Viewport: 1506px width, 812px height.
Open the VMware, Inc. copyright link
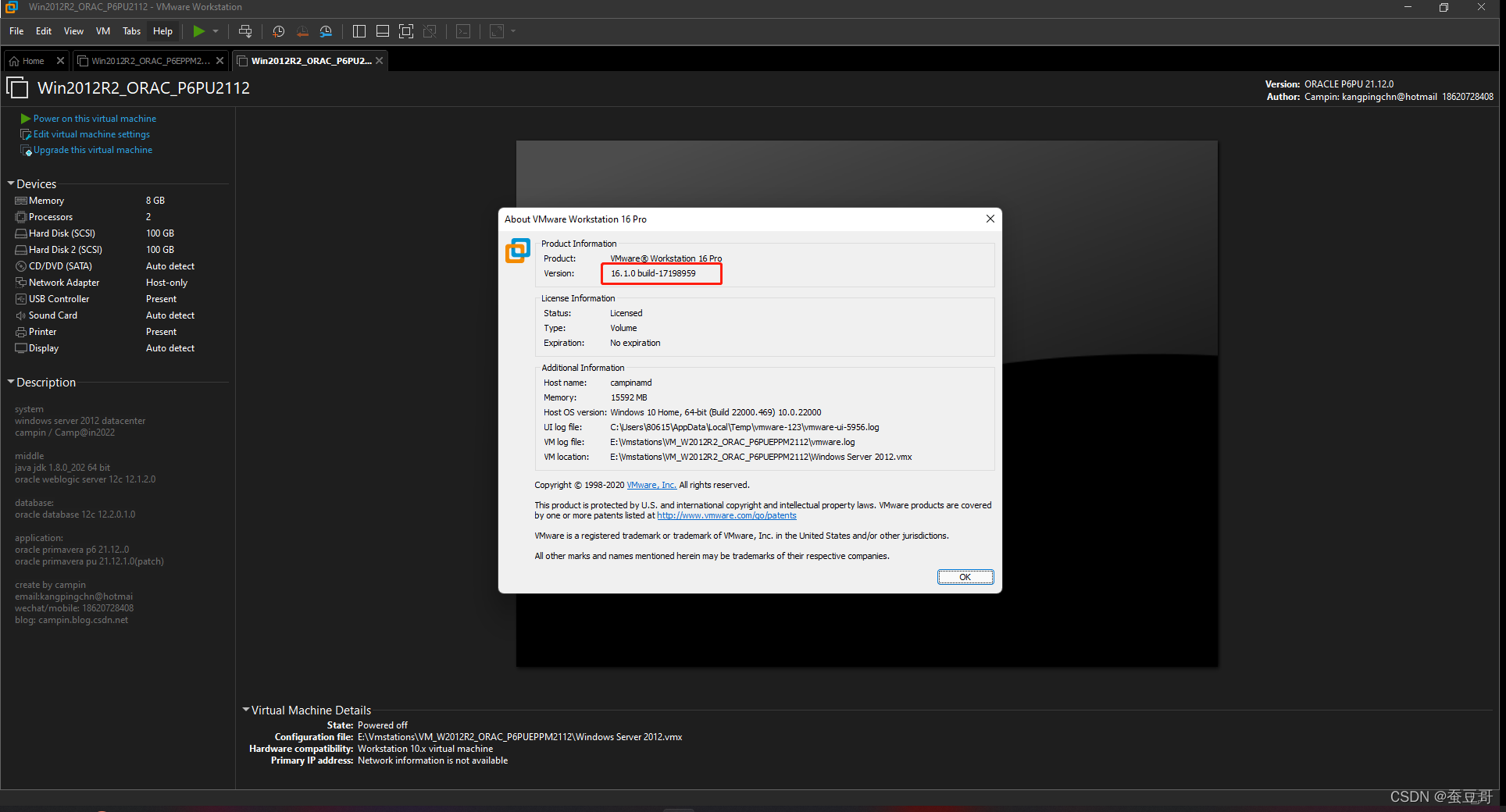[x=651, y=485]
